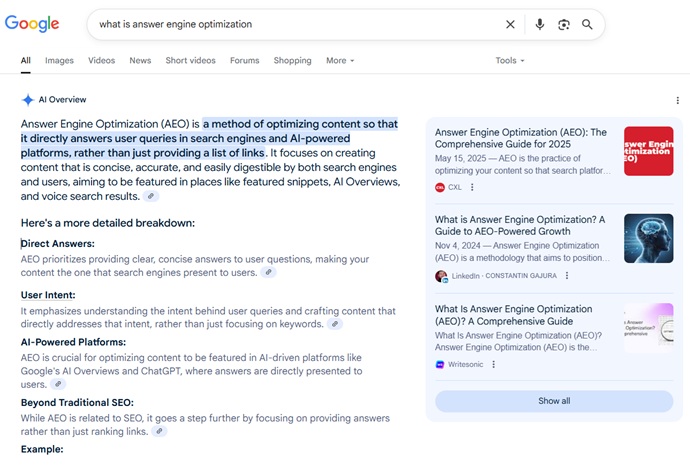Screen dimensions: 690x472
Task: Open source link chip in User Intent paragraph
Action: 335,324
